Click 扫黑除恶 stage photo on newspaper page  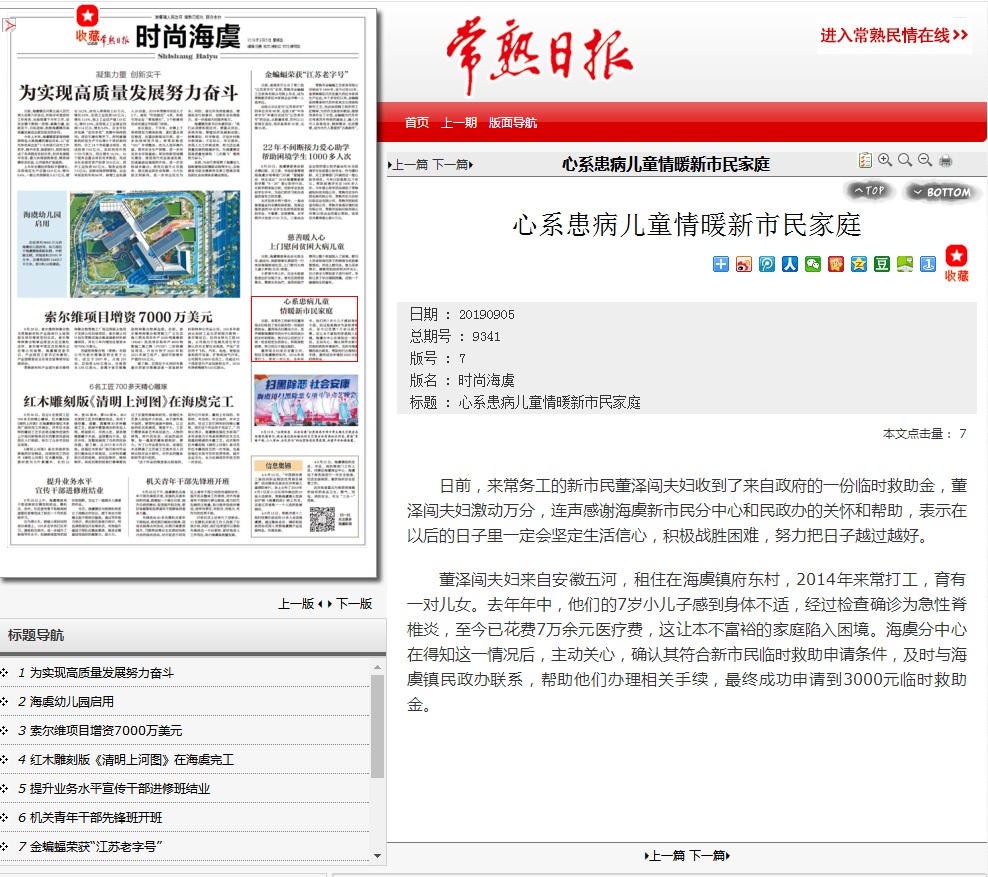pyautogui.click(x=306, y=401)
